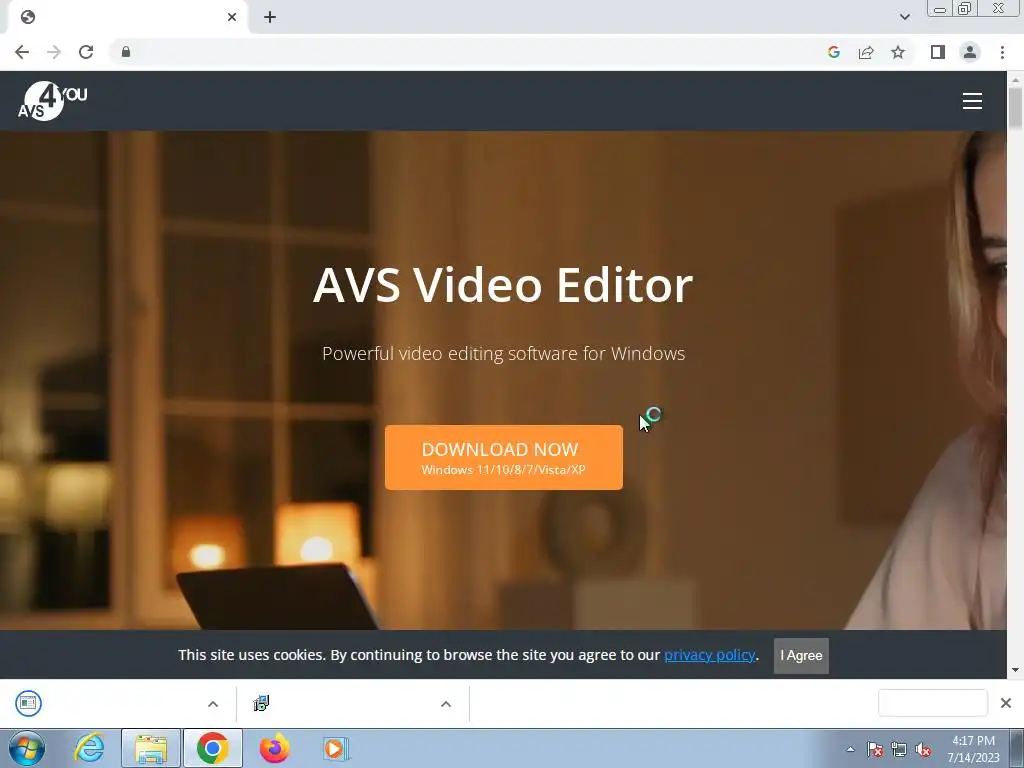Click Show all downloads button
This screenshot has width=1024, height=768.
pyautogui.click(x=933, y=703)
